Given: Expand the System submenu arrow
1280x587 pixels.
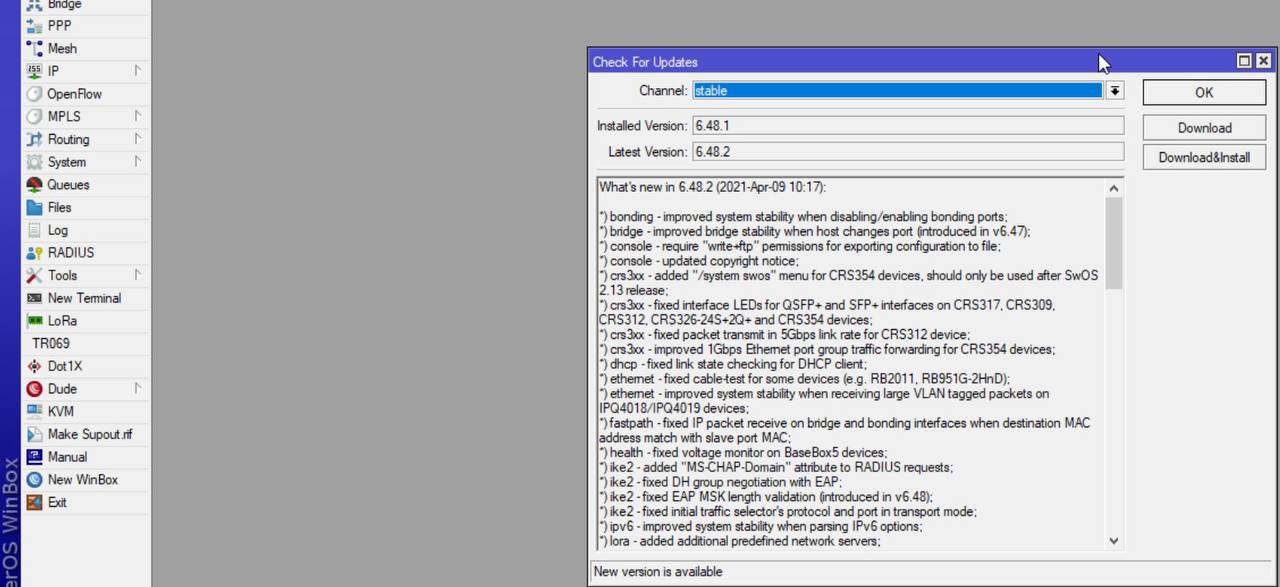Looking at the screenshot, I should 137,161.
